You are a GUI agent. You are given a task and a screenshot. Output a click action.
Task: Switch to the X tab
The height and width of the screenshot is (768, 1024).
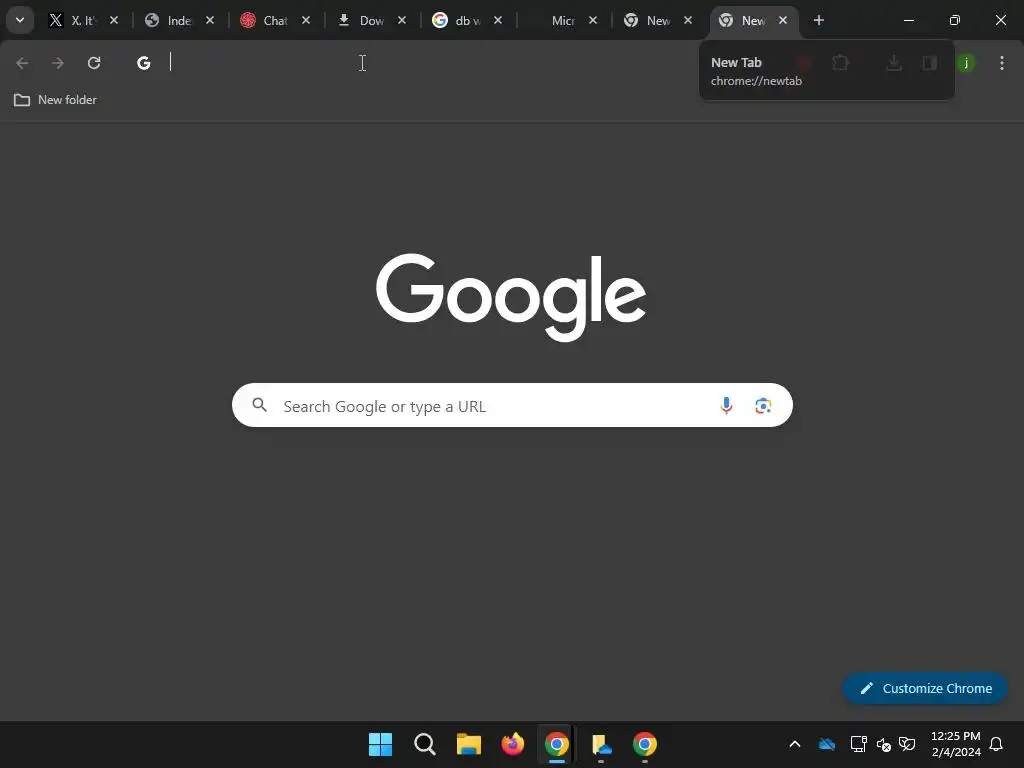83,20
